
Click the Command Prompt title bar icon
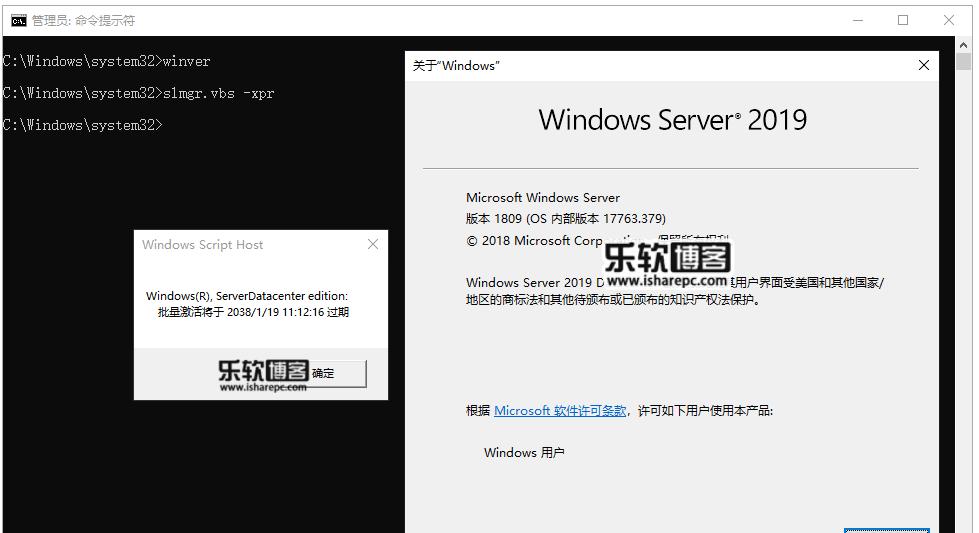coord(19,21)
